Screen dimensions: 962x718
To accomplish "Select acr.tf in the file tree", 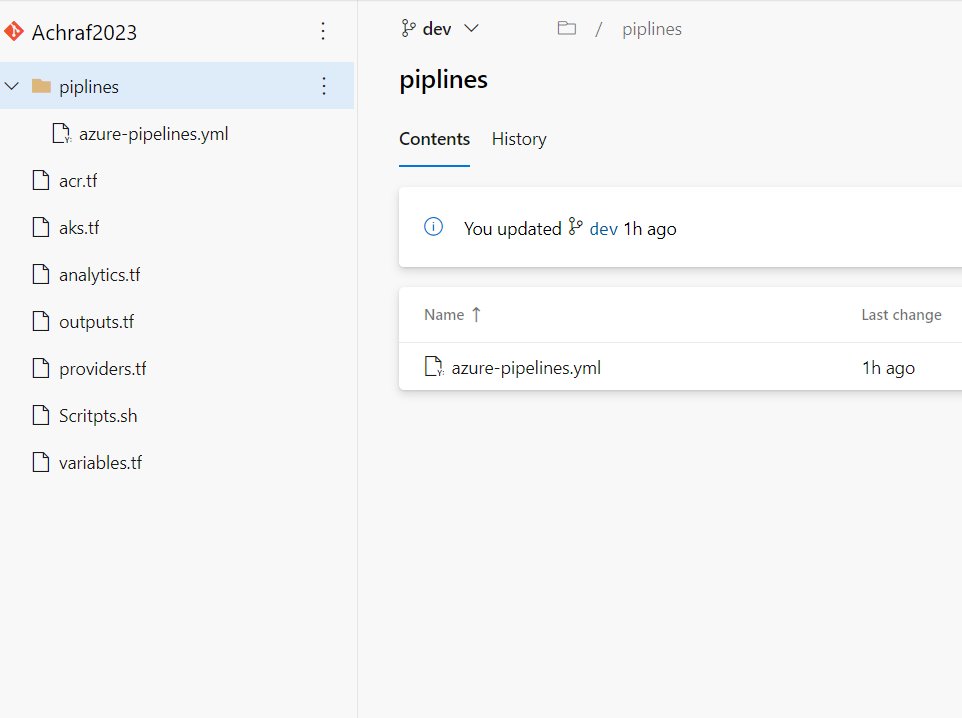I will pyautogui.click(x=78, y=181).
